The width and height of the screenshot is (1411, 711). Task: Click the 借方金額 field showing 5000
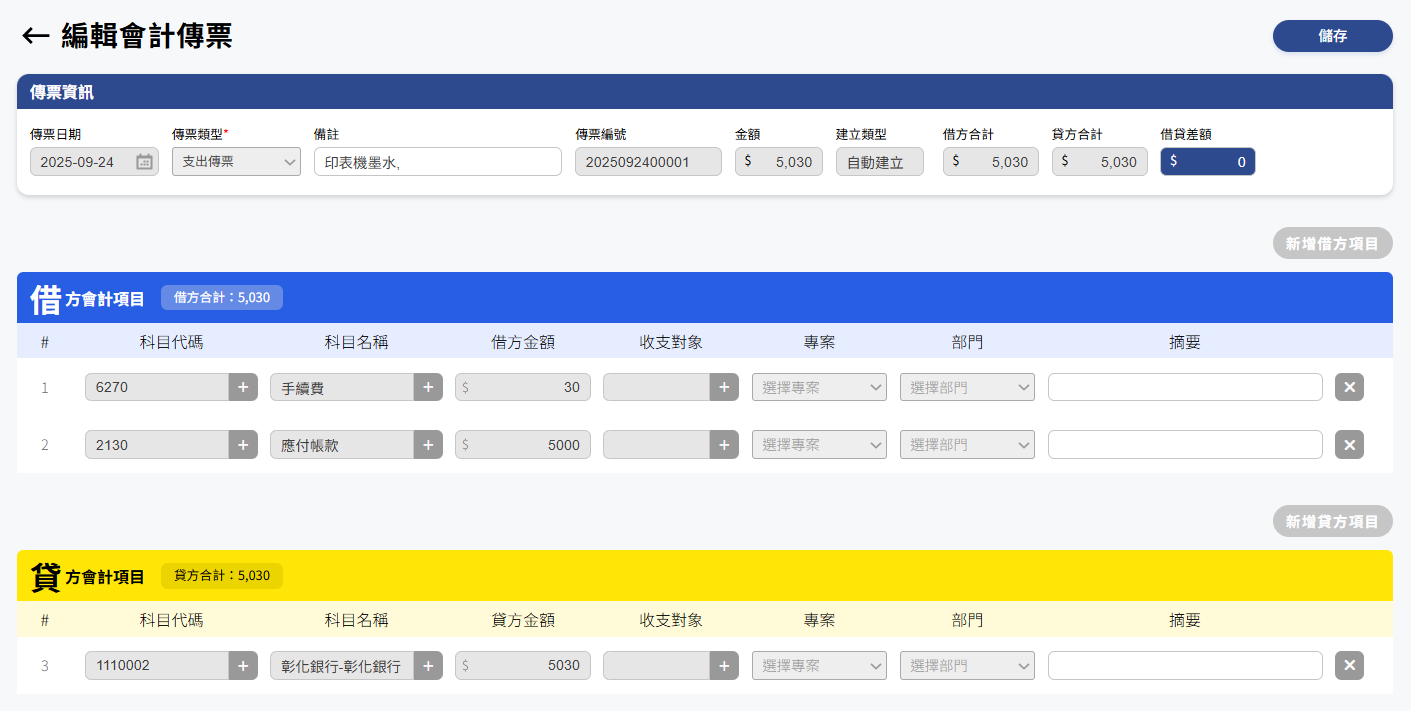coord(523,445)
